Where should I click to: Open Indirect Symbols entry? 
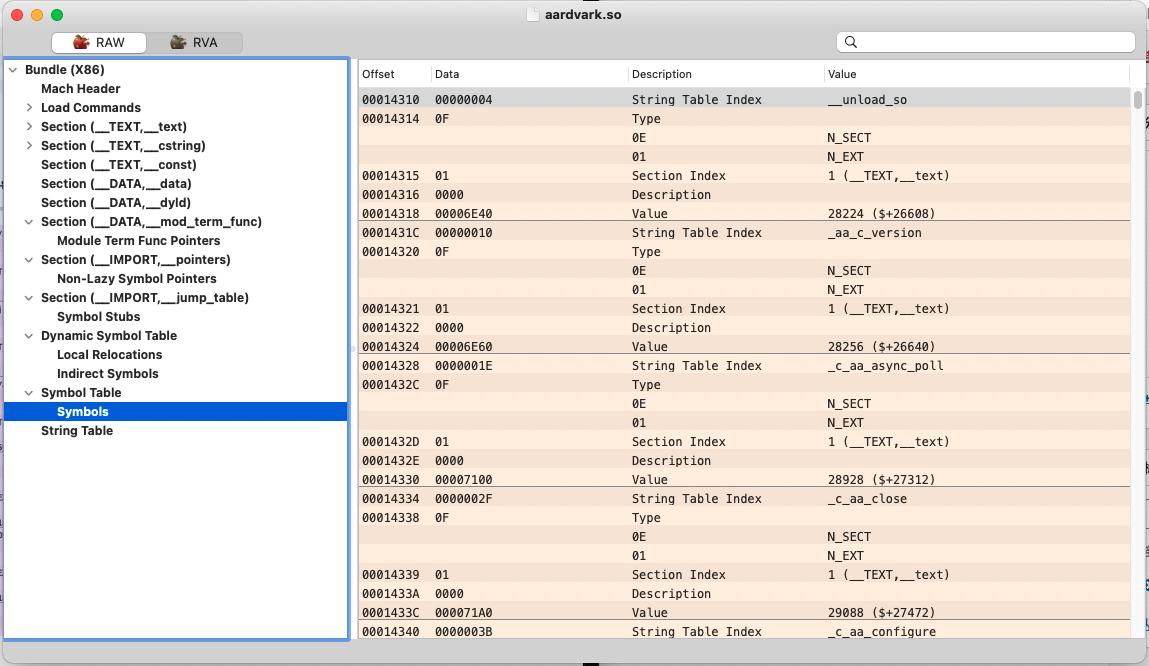108,374
